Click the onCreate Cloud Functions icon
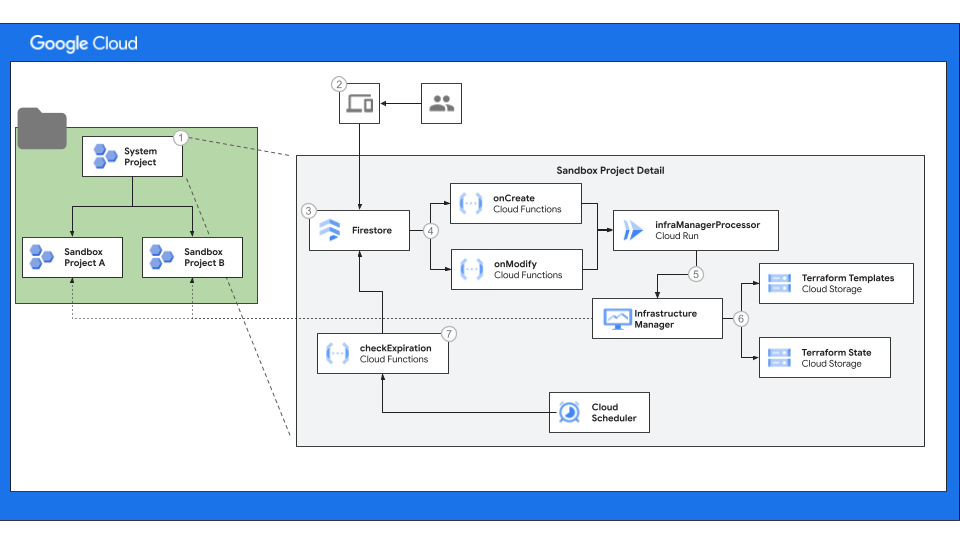The width and height of the screenshot is (960, 540). 471,203
